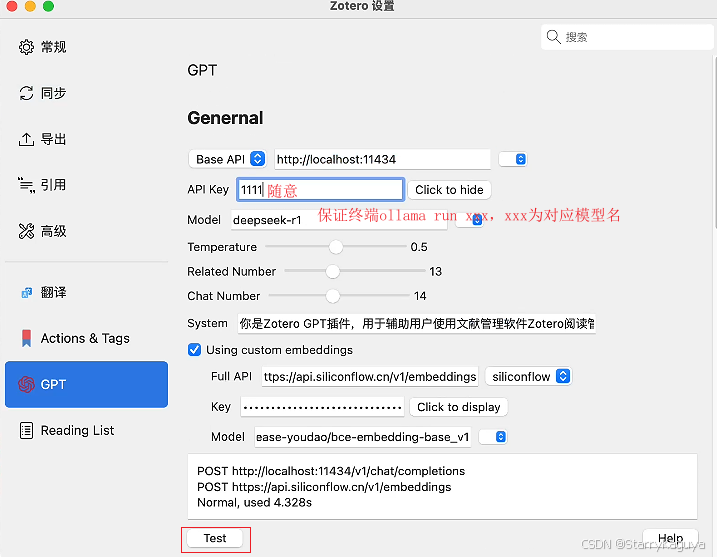
Task: Open the 同步 settings pane
Action: click(86, 93)
